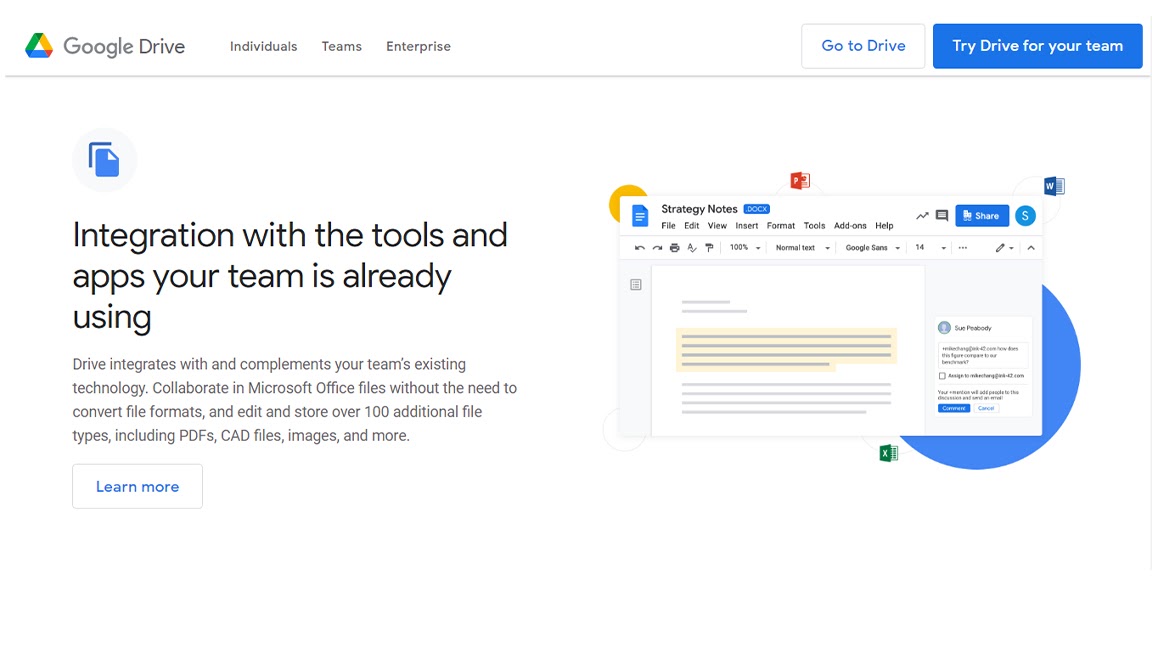Open the Normal text styles dropdown
This screenshot has width=1152, height=648.
[801, 247]
